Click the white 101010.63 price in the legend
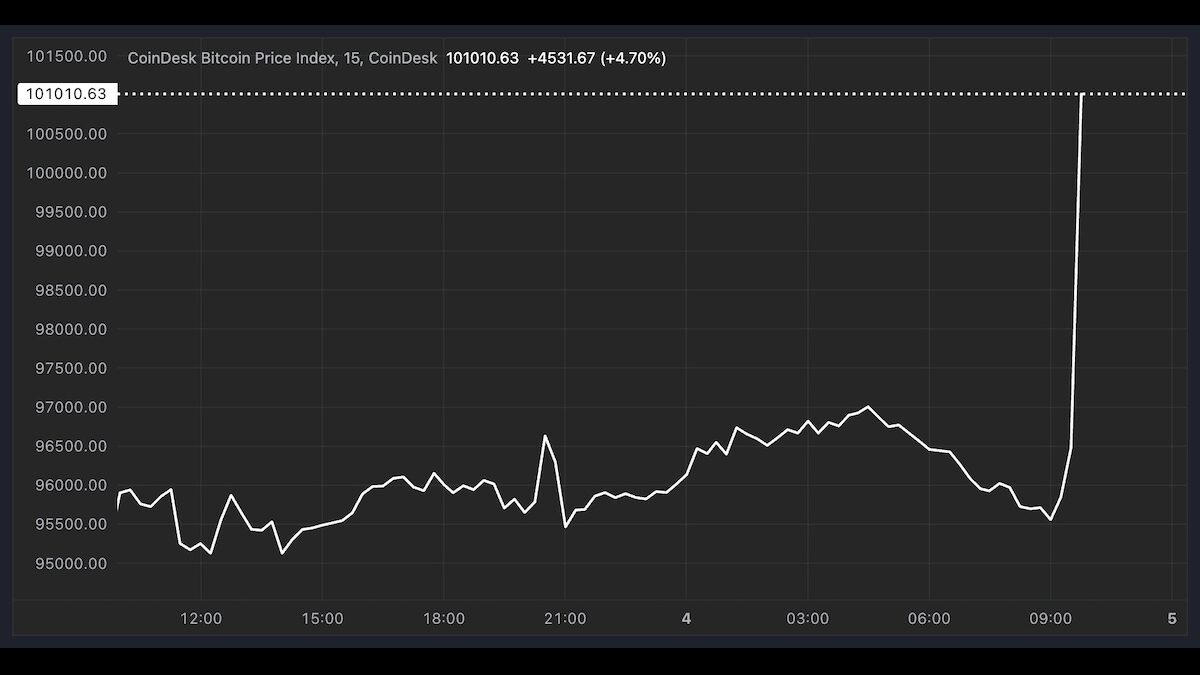 pos(482,58)
